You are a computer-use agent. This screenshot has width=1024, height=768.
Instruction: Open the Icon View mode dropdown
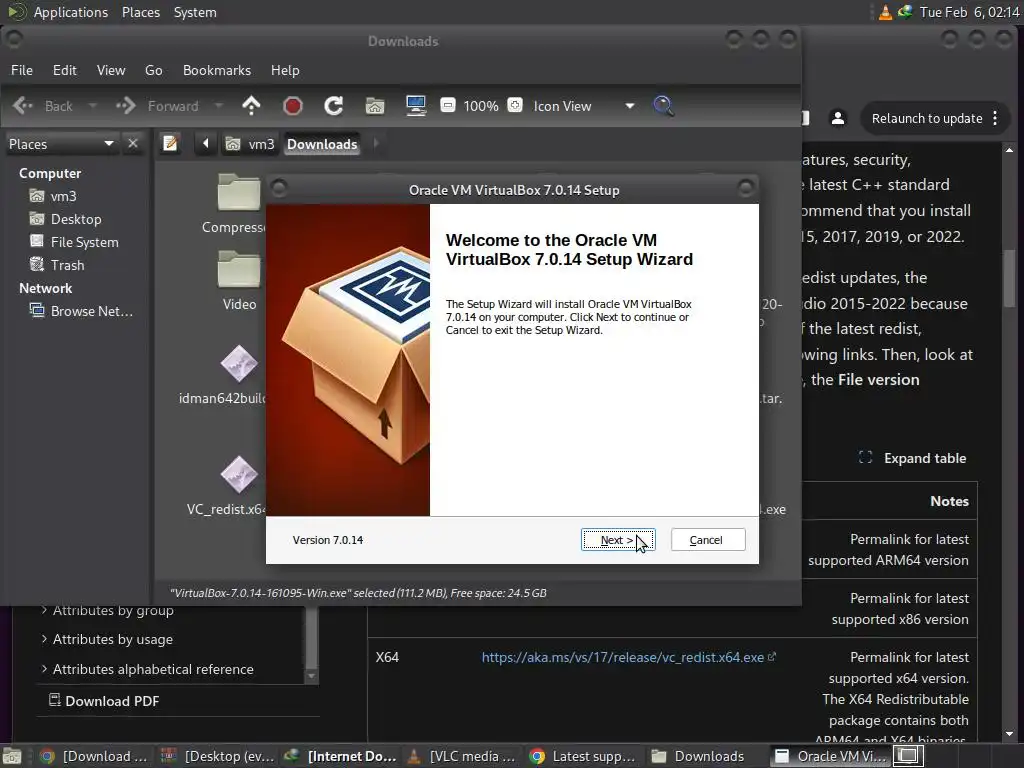point(584,106)
